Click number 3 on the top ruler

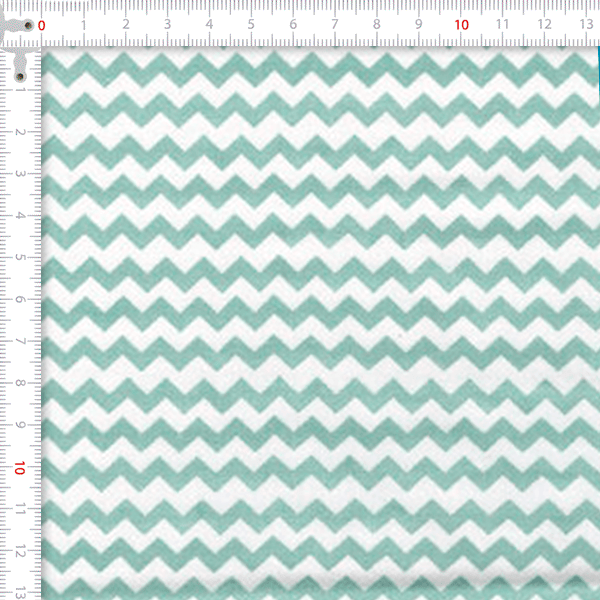[166, 24]
